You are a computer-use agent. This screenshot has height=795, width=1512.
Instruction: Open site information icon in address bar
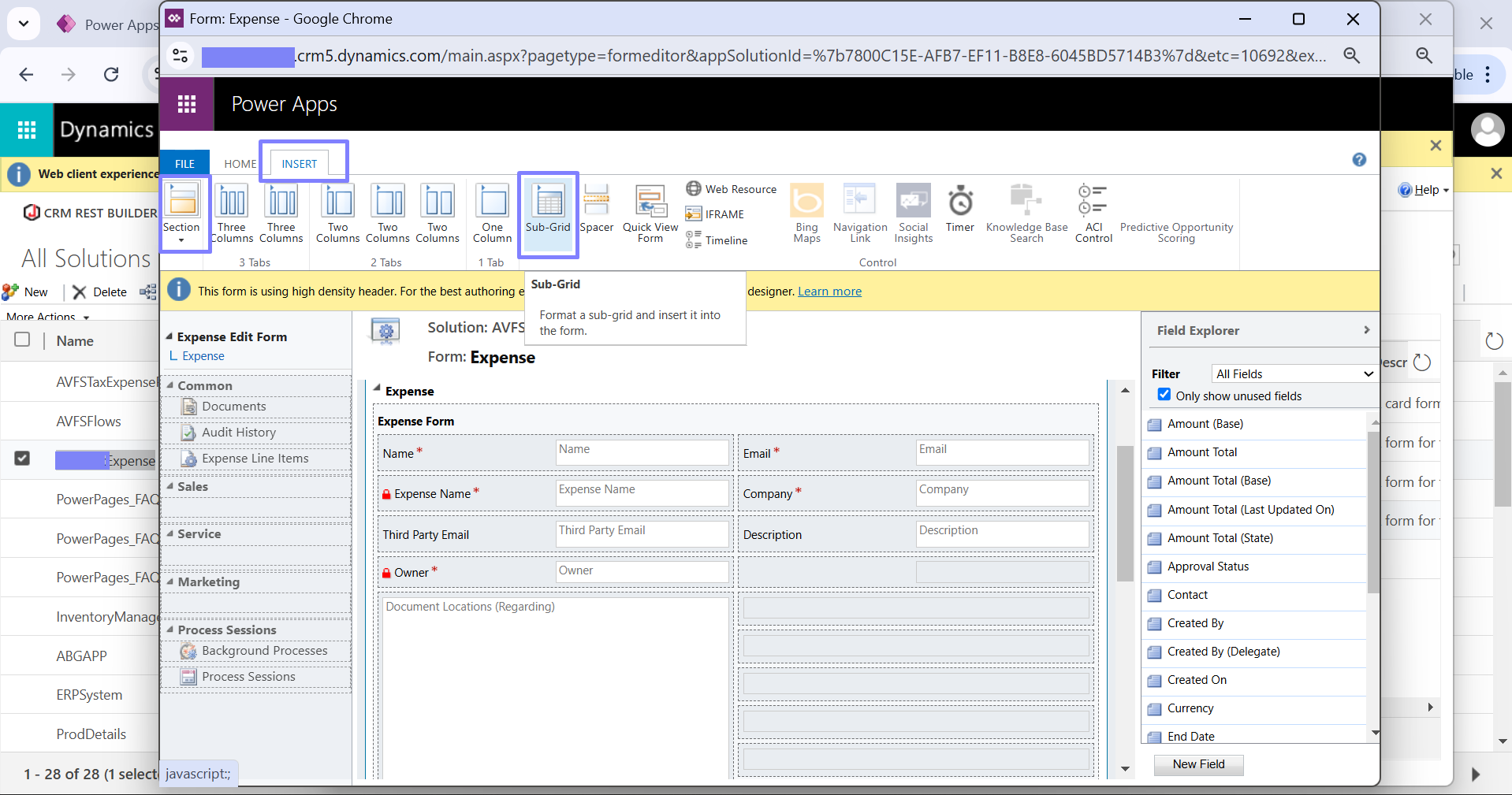click(x=181, y=55)
